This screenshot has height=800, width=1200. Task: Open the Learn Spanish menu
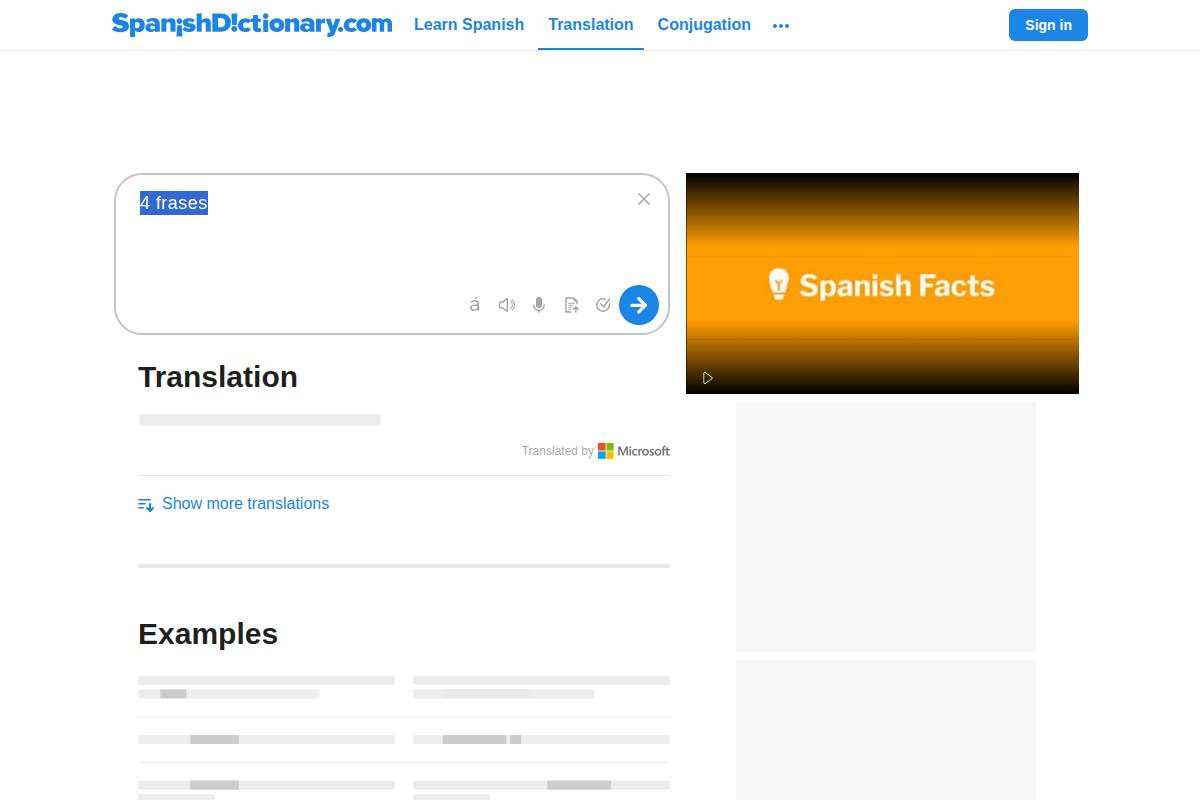click(x=469, y=25)
